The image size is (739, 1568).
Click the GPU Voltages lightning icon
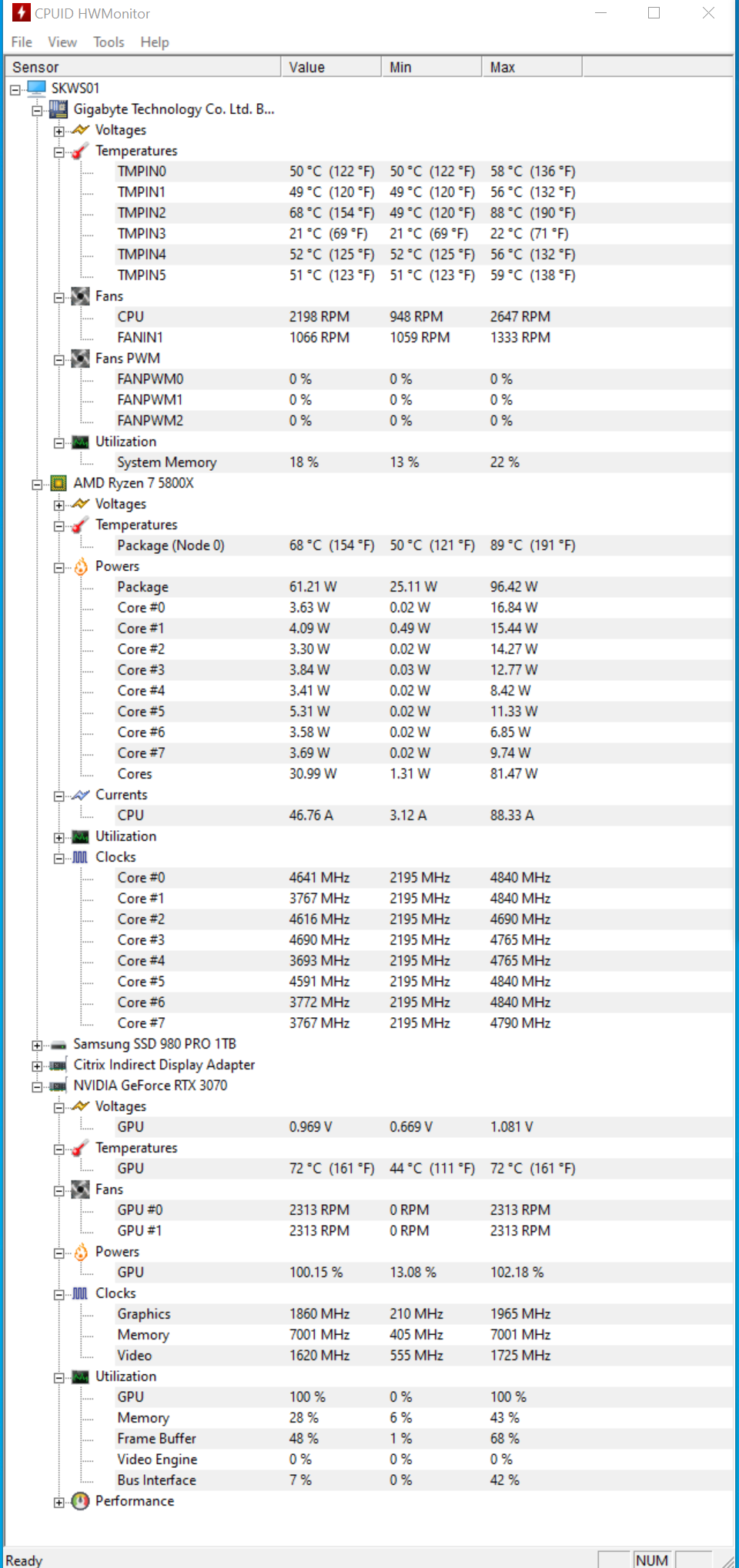80,1106
